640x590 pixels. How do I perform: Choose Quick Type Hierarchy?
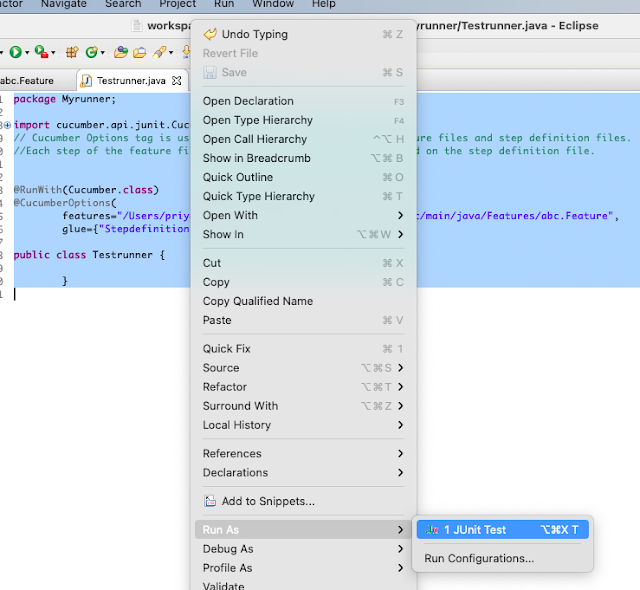coord(303,197)
